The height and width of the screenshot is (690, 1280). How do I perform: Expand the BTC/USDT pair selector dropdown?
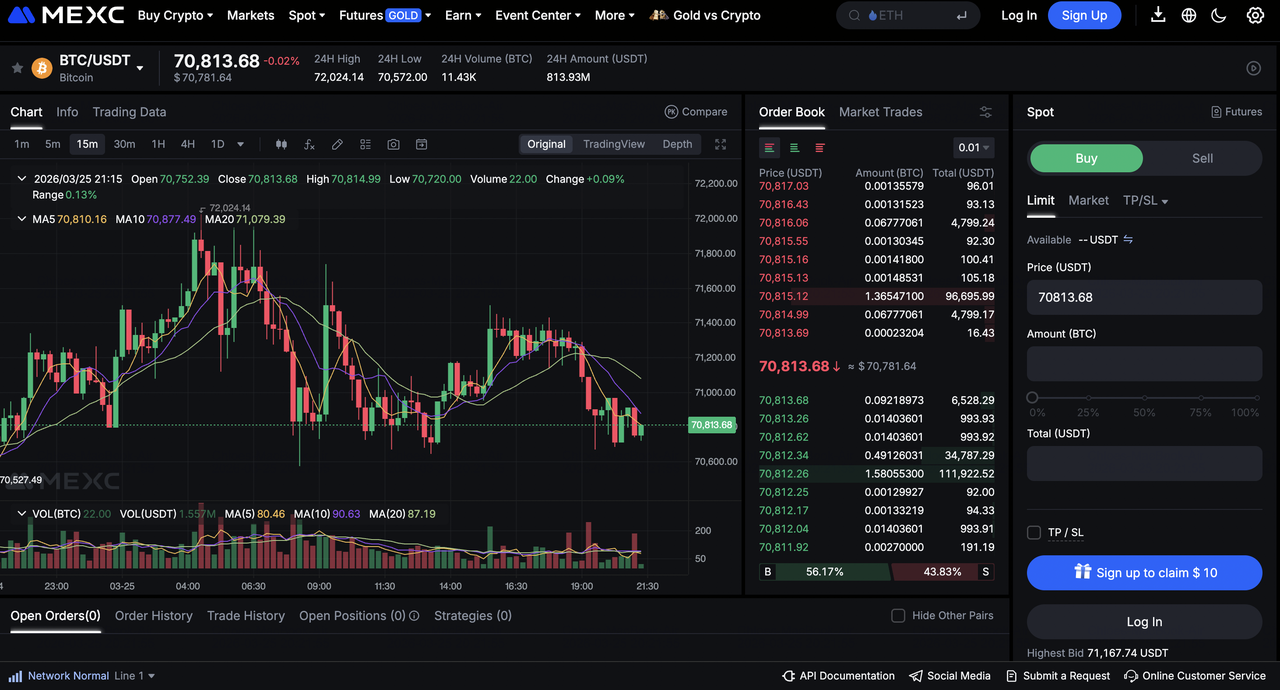(x=140, y=68)
